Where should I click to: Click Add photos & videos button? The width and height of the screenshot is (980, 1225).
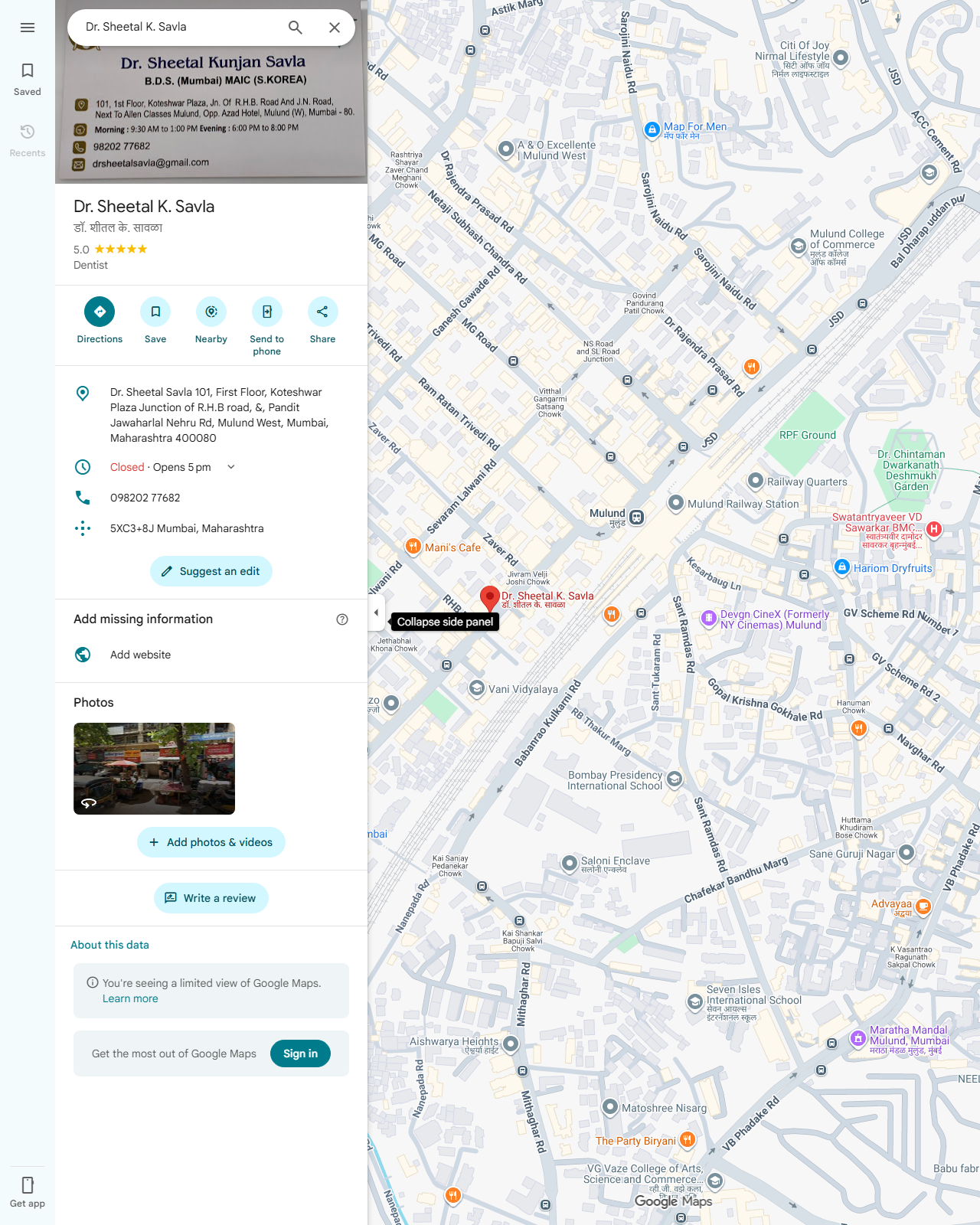[x=211, y=842]
